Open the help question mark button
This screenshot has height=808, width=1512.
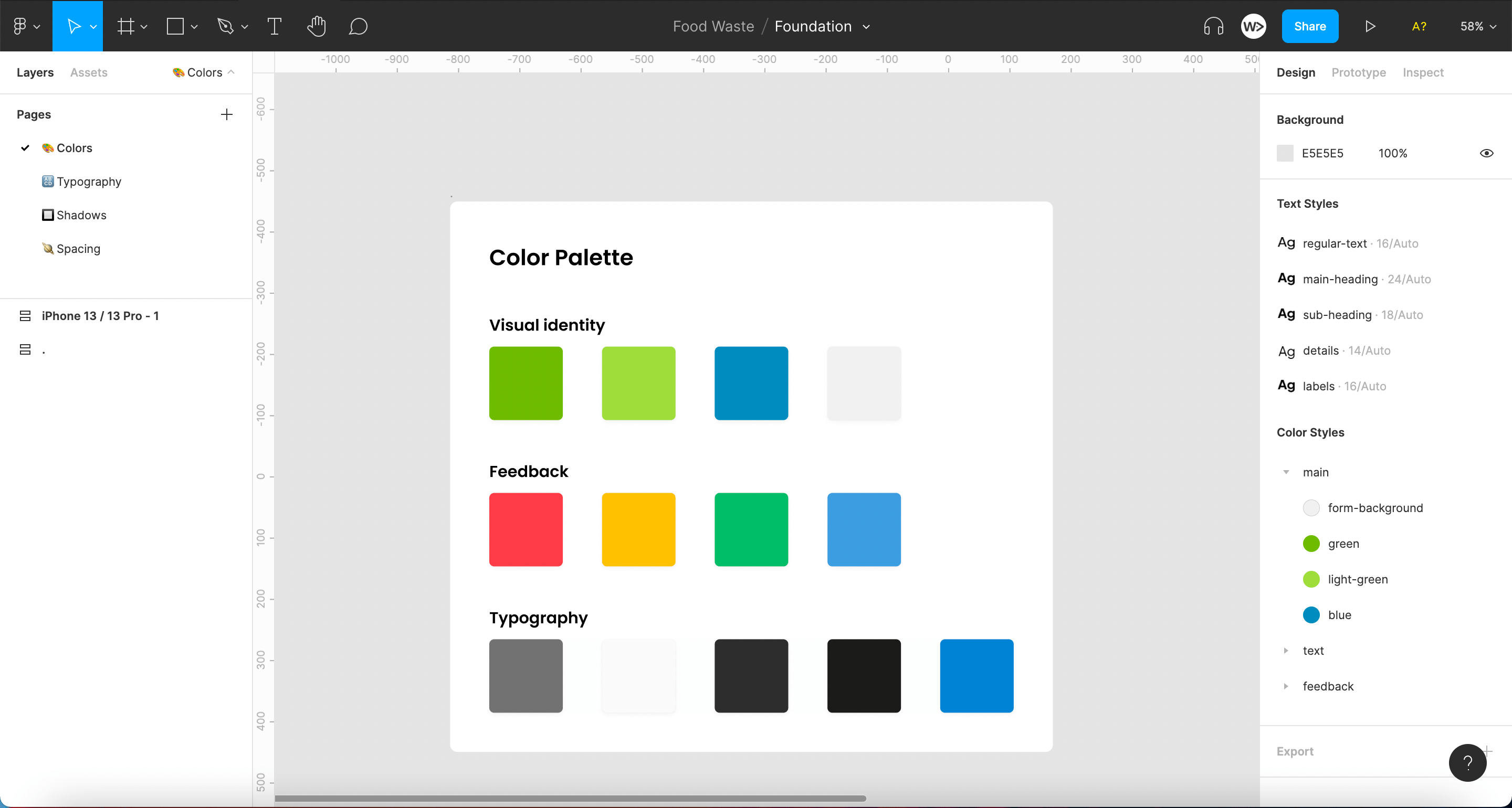[x=1468, y=762]
